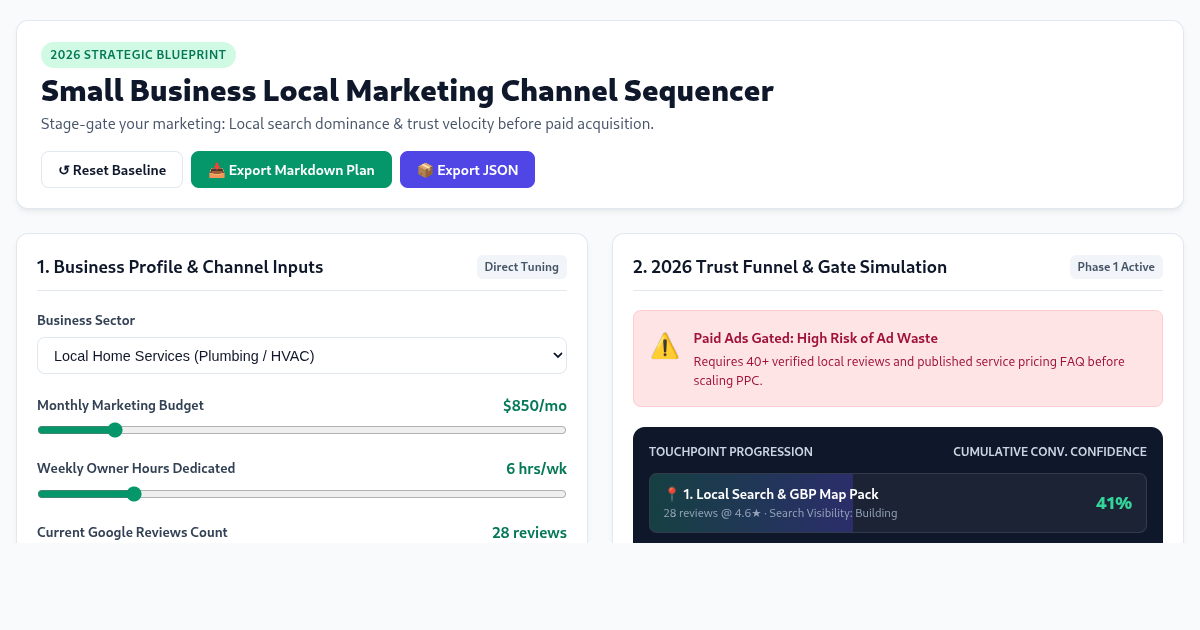This screenshot has height=630, width=1200.
Task: Click the package icon on Export JSON
Action: 425,170
